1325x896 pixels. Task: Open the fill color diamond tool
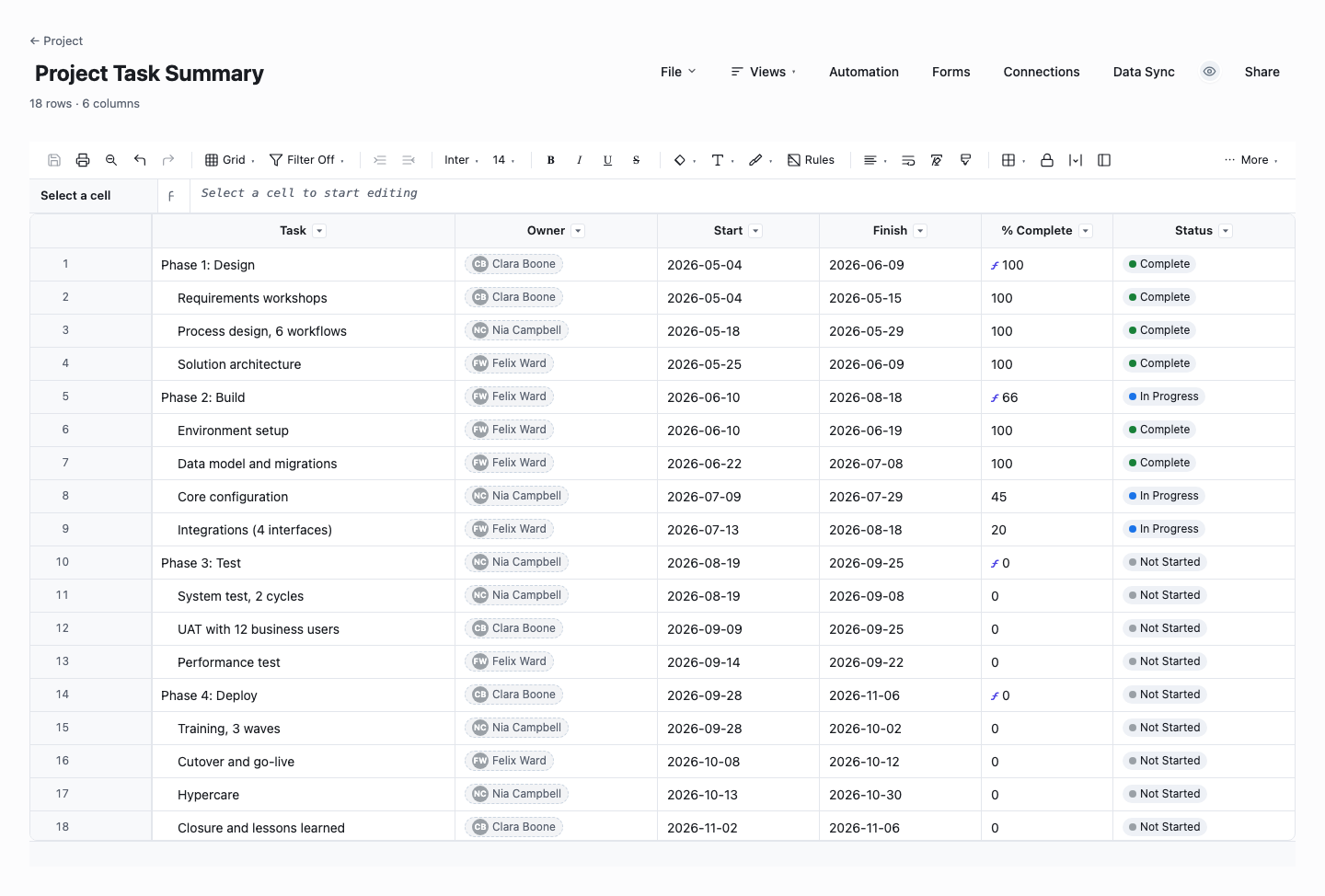tap(685, 160)
